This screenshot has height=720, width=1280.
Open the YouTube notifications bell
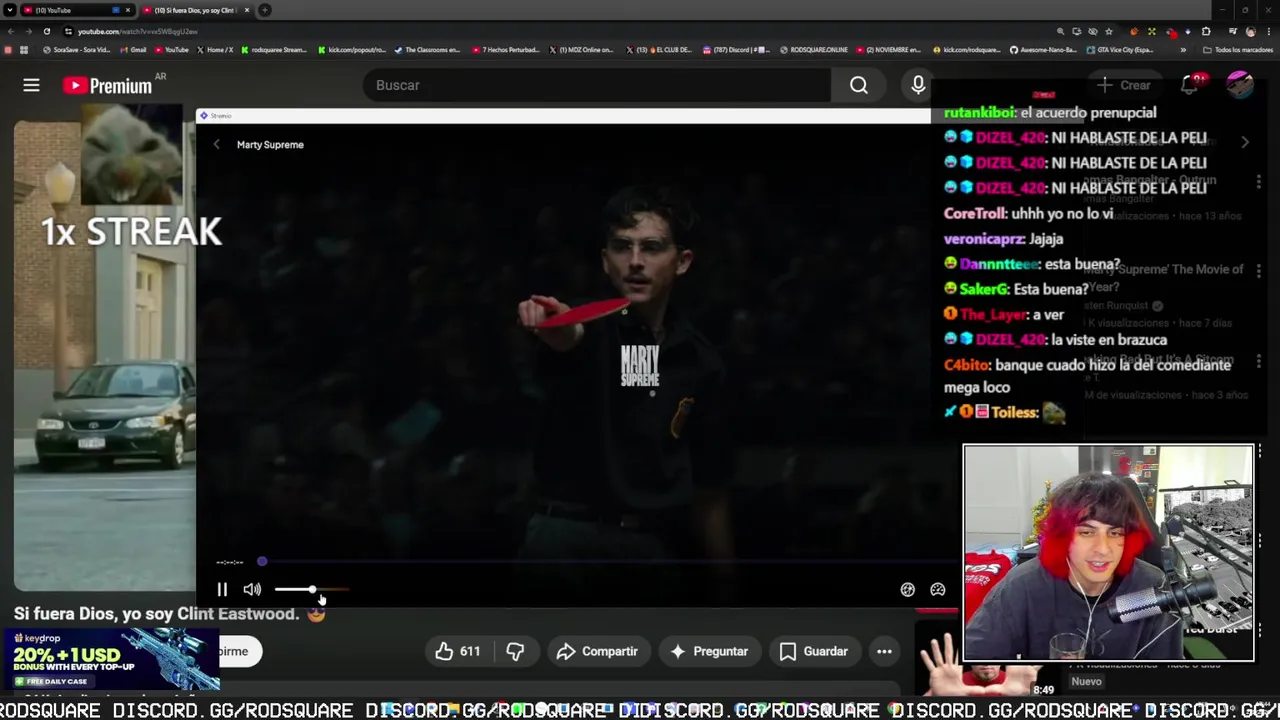click(1189, 85)
